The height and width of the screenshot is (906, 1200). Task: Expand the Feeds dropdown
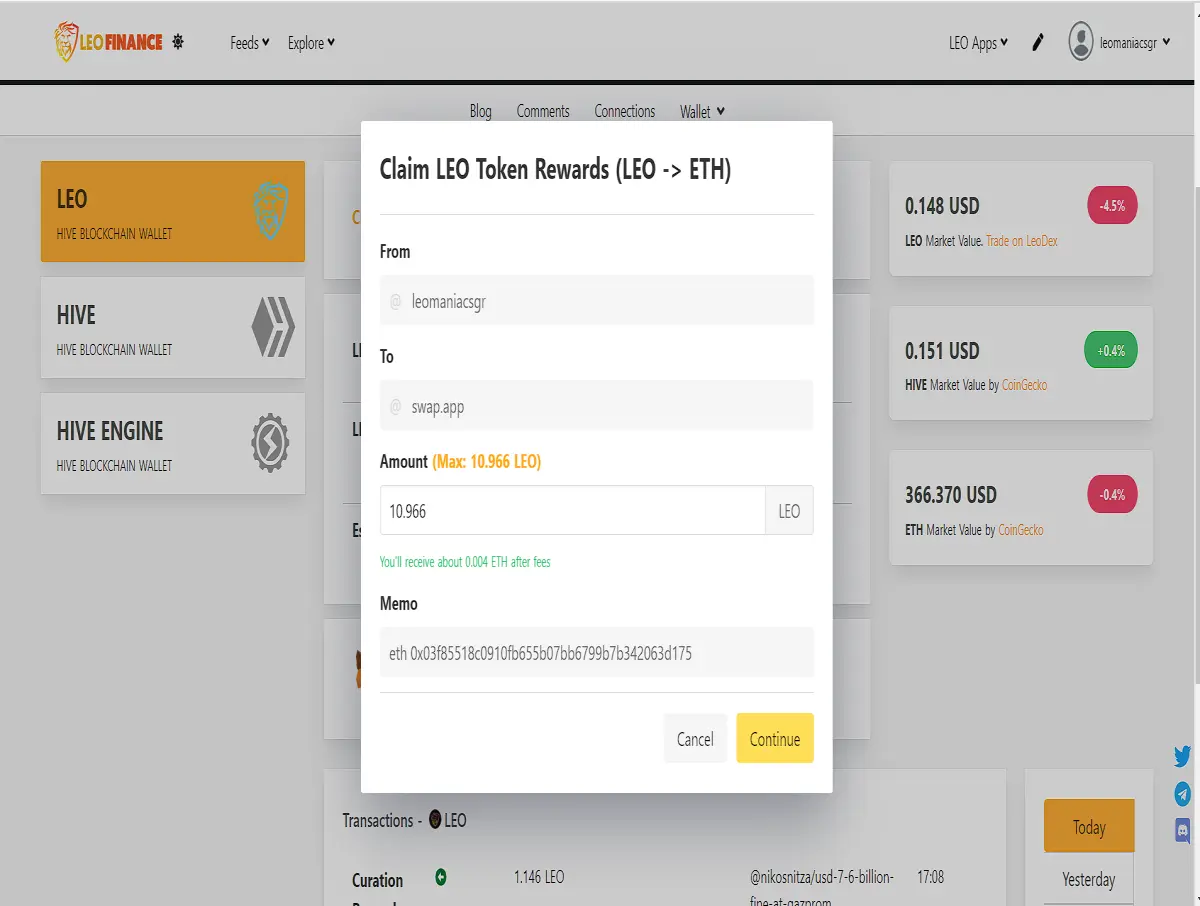coord(250,43)
